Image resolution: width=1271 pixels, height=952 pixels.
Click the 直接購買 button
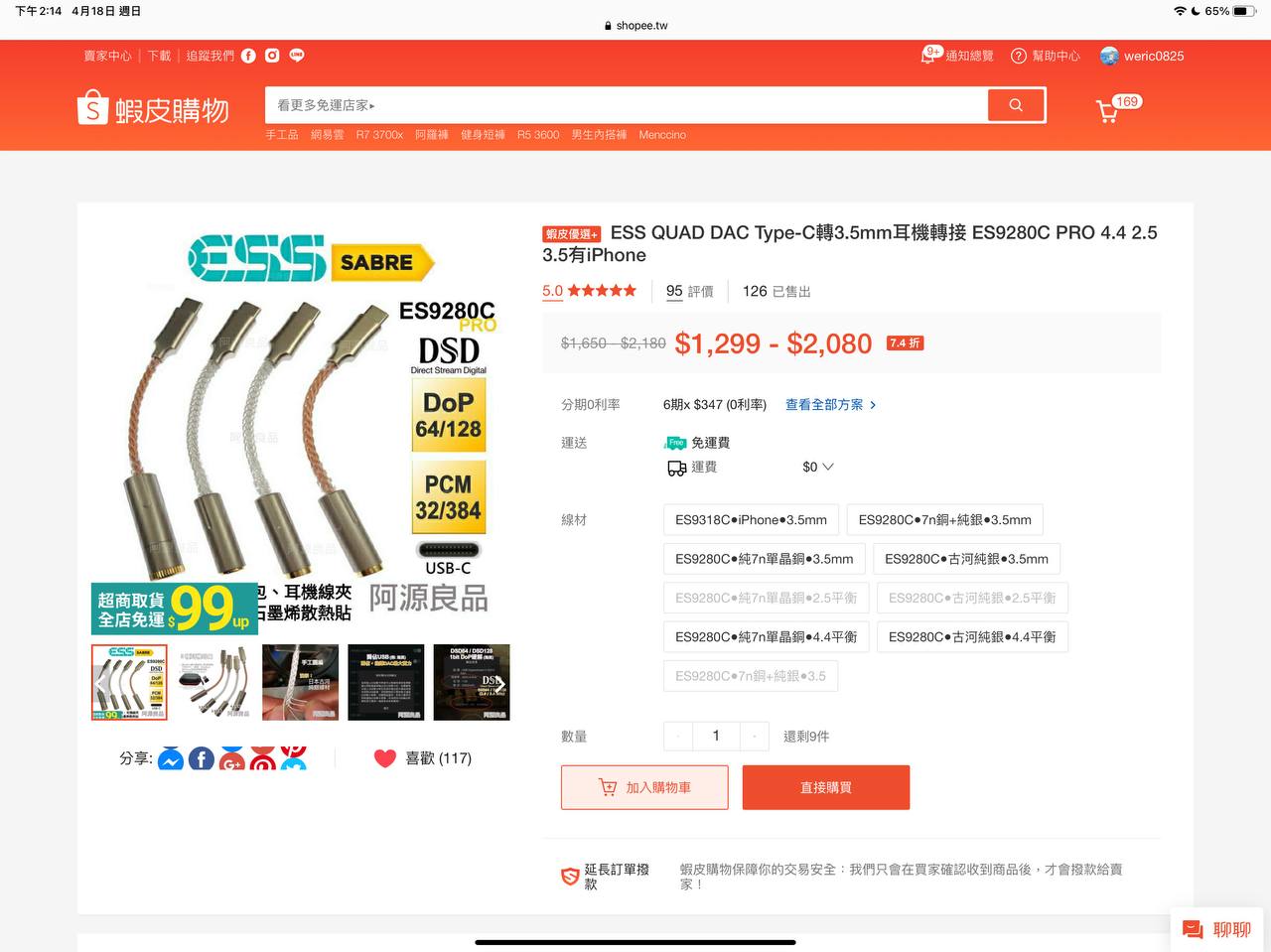[826, 787]
